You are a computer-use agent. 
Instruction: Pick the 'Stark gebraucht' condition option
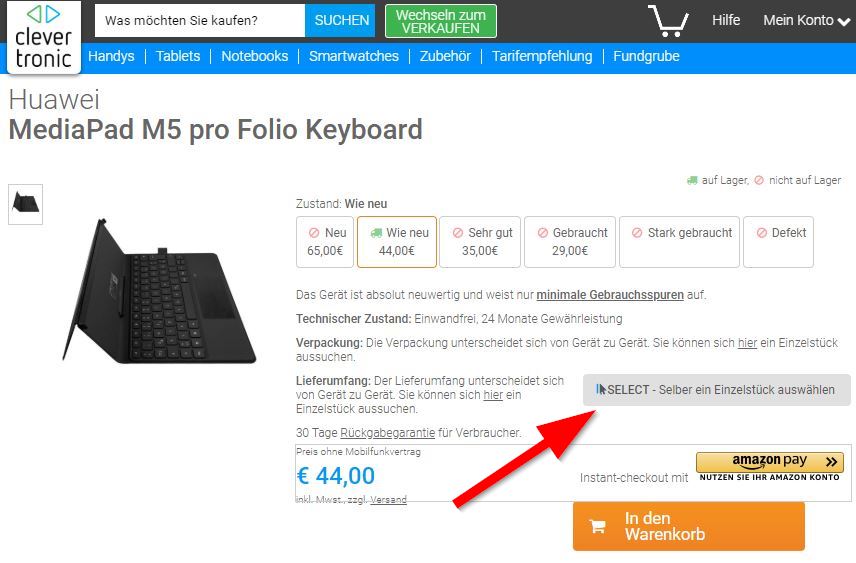coord(680,242)
